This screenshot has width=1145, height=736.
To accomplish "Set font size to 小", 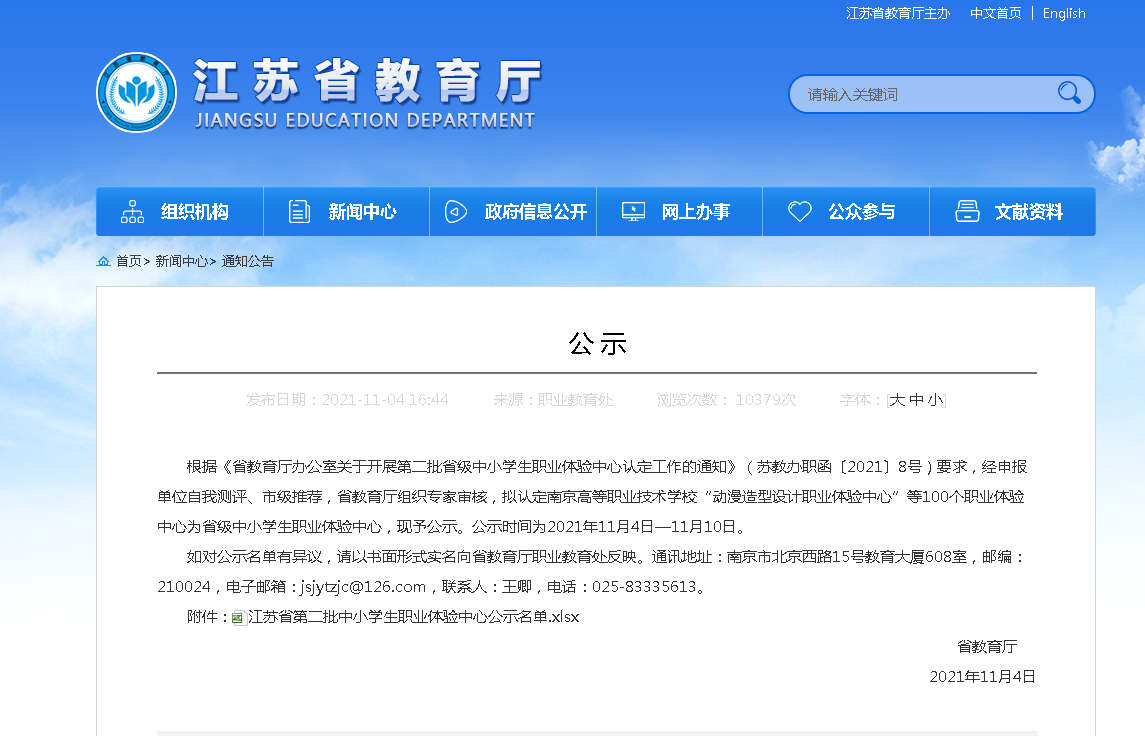I will pos(935,400).
